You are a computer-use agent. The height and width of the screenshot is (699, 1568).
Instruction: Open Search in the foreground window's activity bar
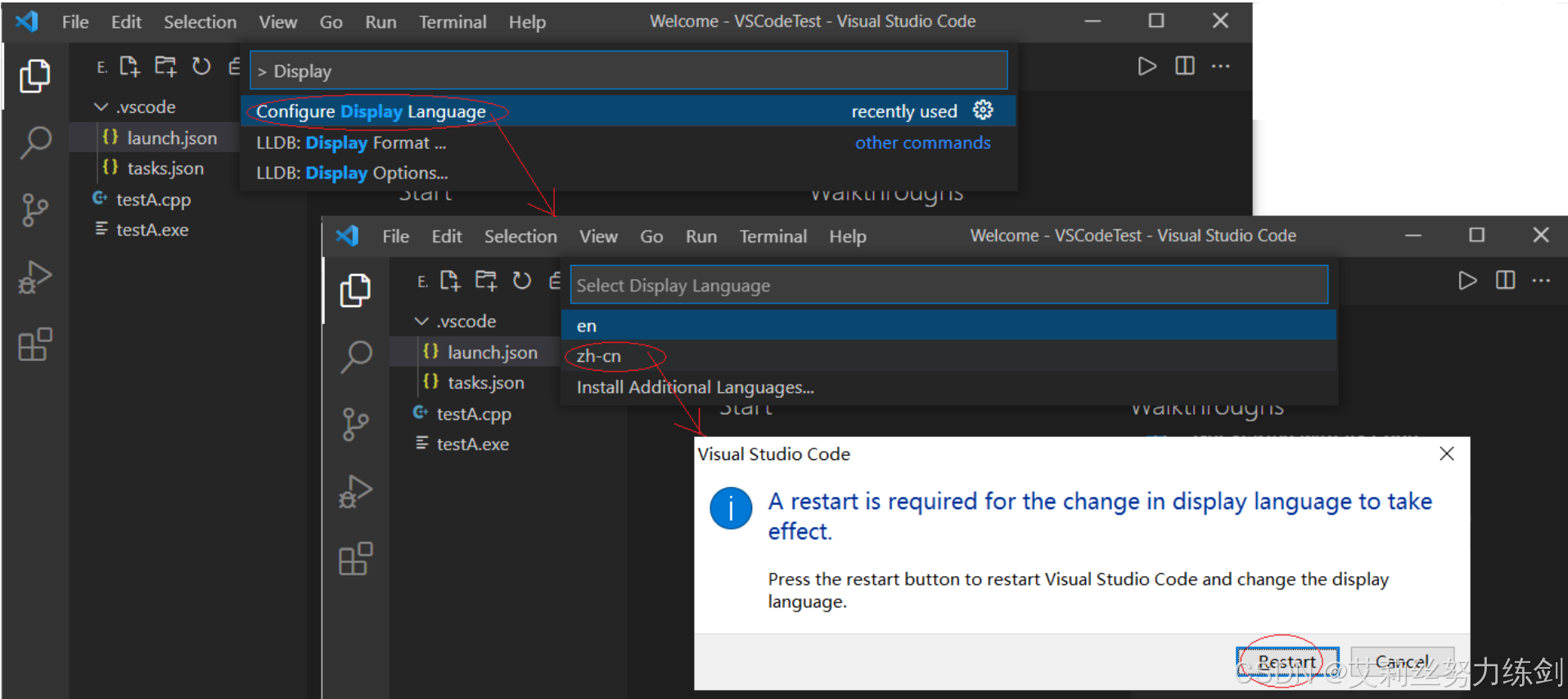pyautogui.click(x=356, y=358)
